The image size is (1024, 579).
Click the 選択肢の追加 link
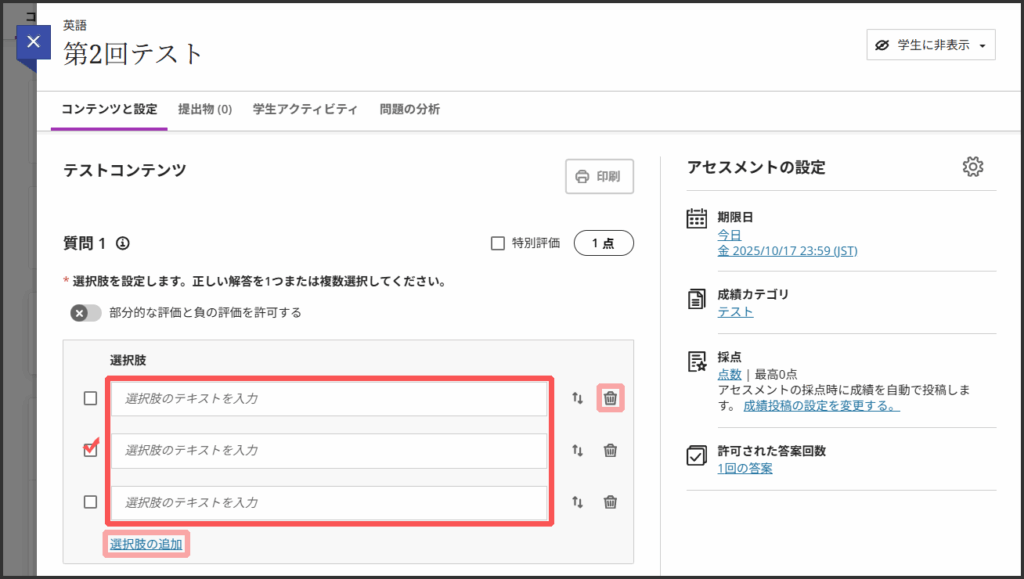pyautogui.click(x=146, y=544)
